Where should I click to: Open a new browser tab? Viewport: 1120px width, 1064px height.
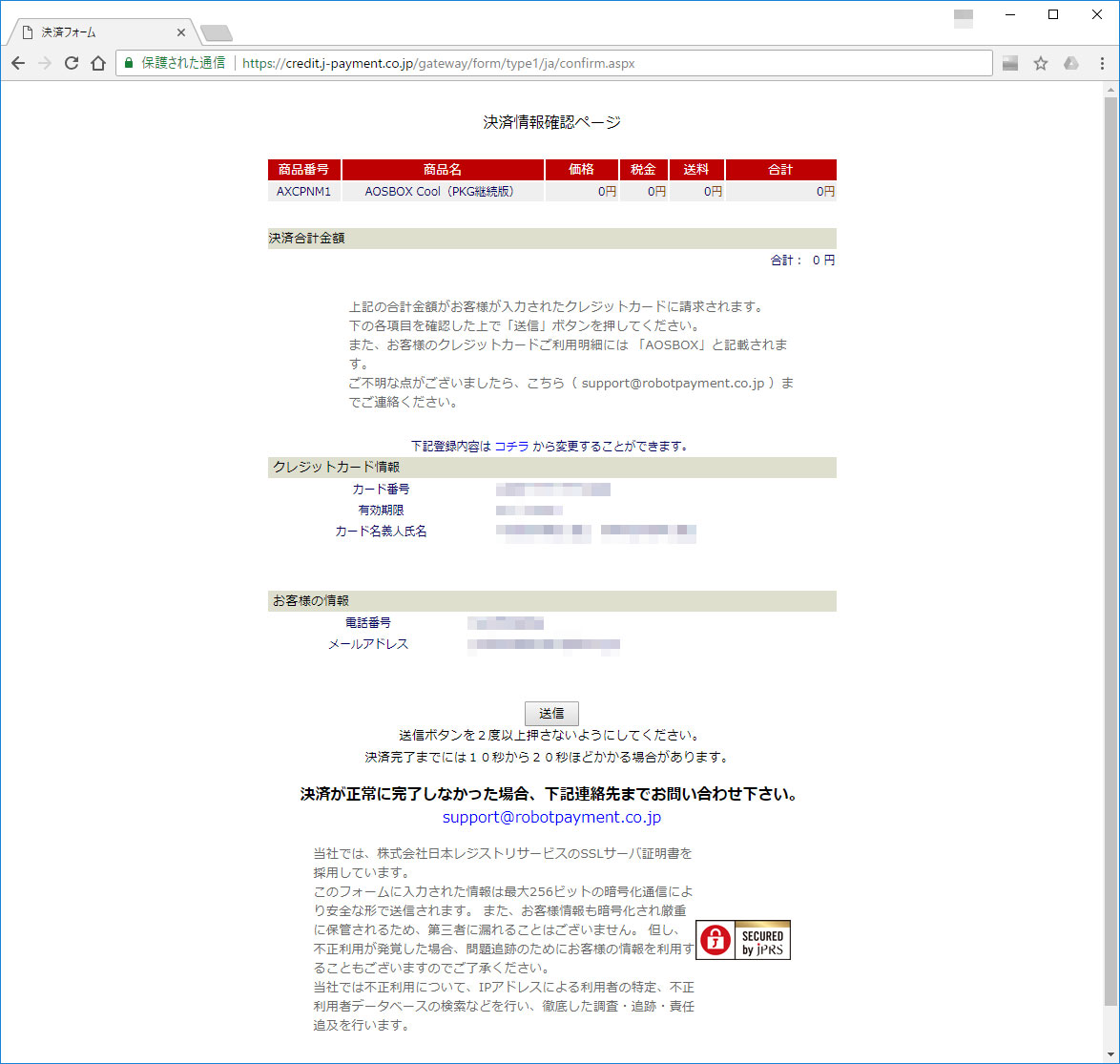217,32
